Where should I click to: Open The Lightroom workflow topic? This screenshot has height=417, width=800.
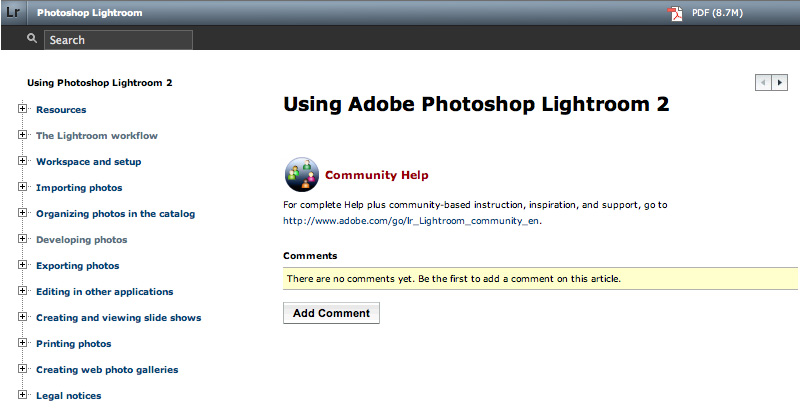point(97,136)
